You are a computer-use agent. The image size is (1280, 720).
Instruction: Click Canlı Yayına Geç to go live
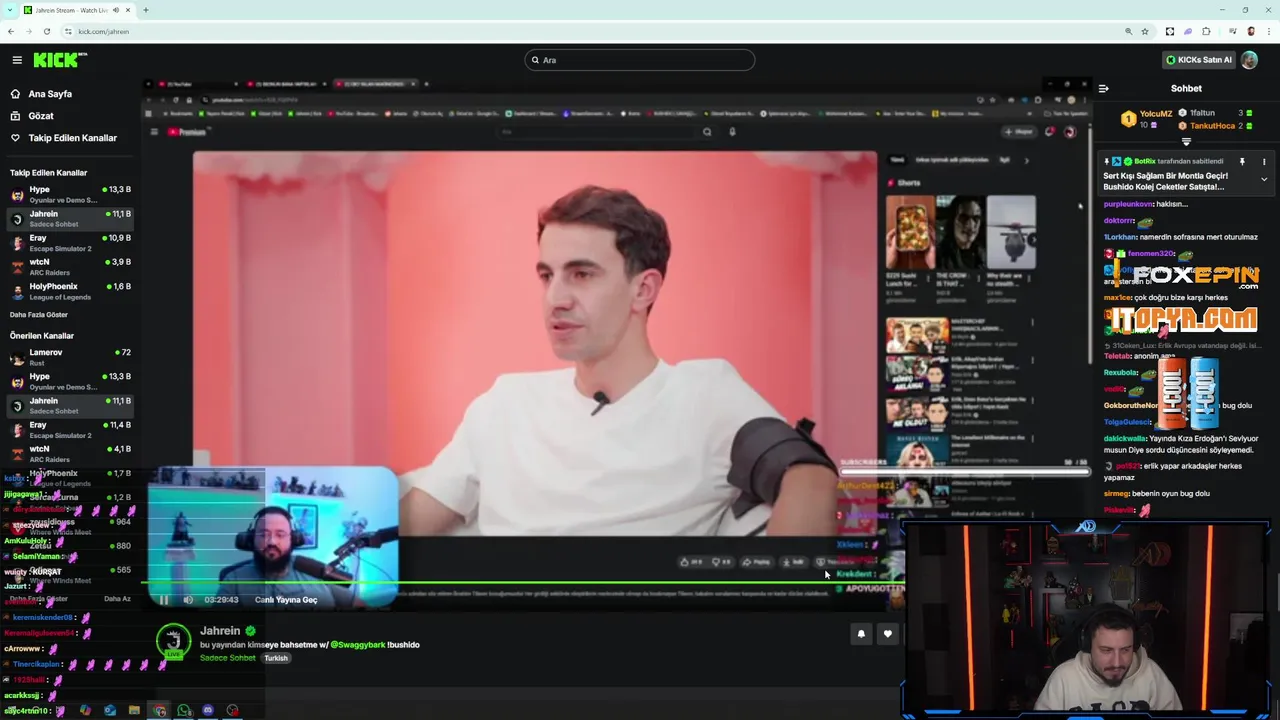[286, 600]
